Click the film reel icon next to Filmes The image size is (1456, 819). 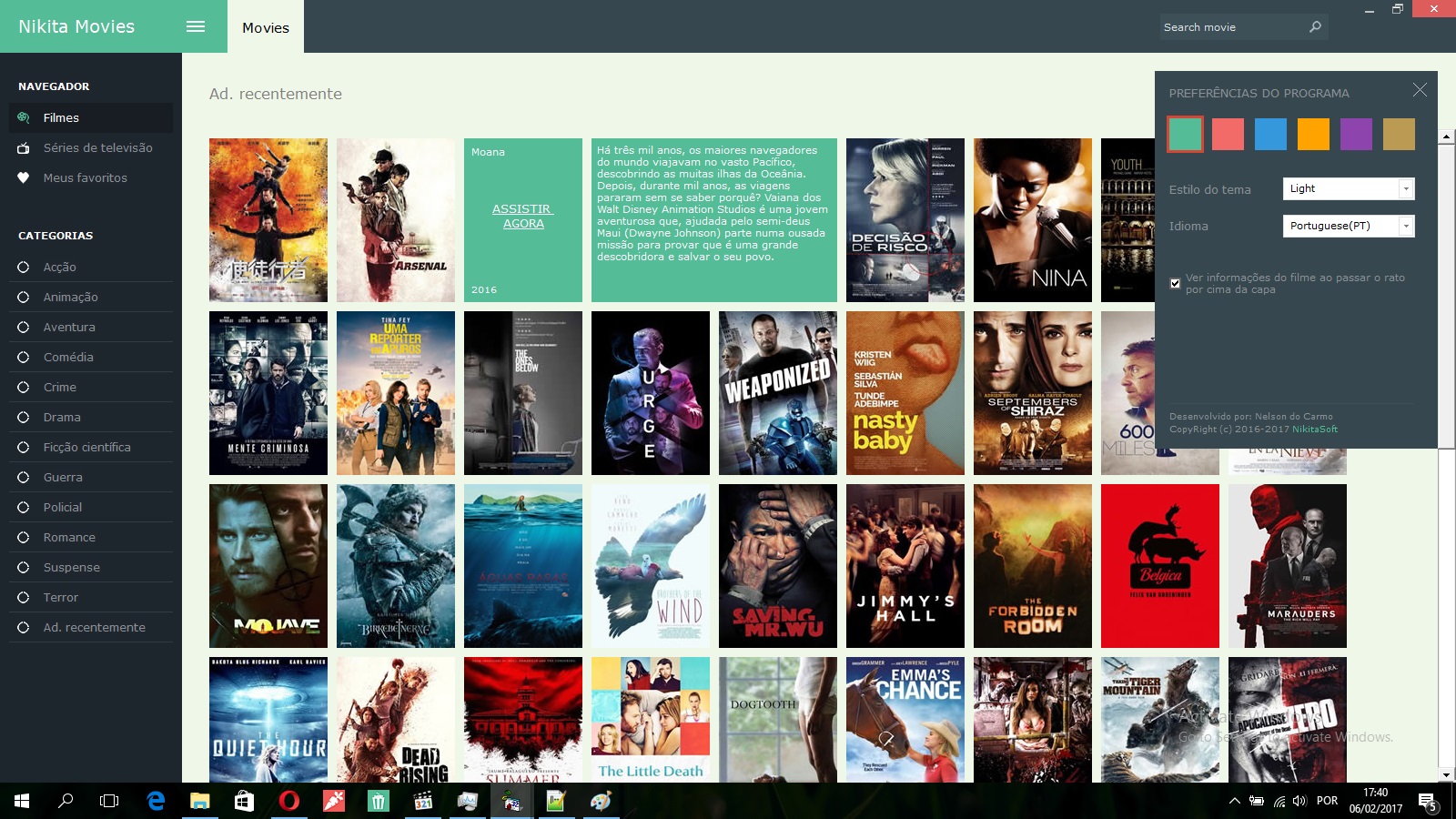24,117
